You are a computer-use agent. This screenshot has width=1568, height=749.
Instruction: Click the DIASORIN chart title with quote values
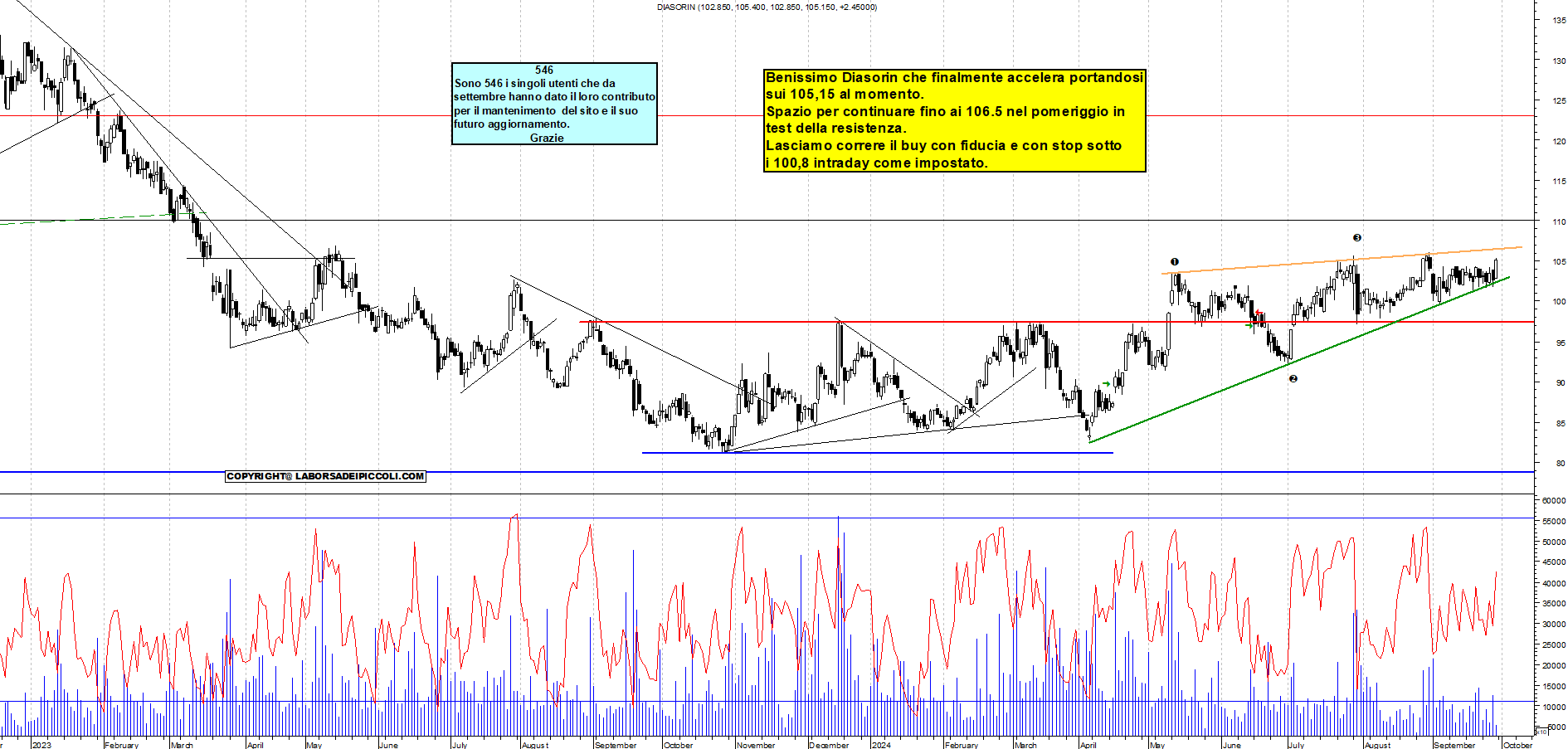point(767,7)
